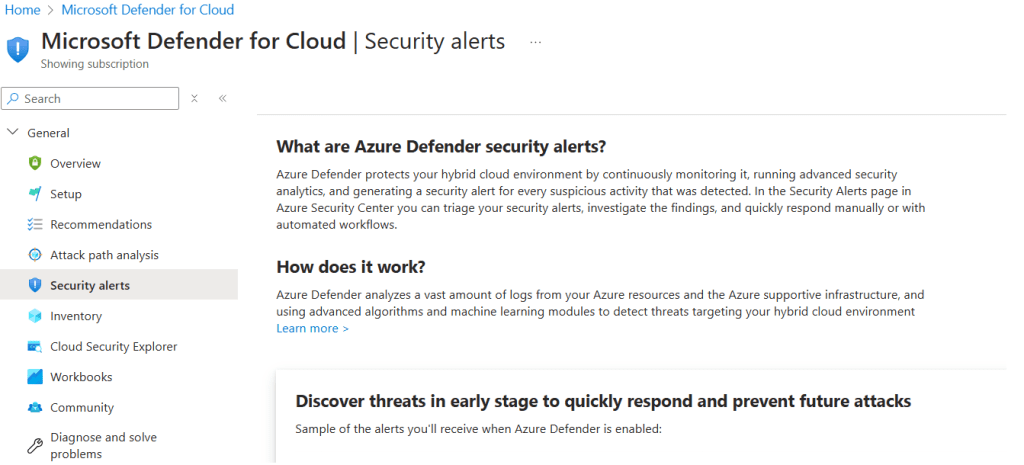This screenshot has height=465, width=1024.
Task: Click the Workbooks chart icon
Action: pos(35,377)
